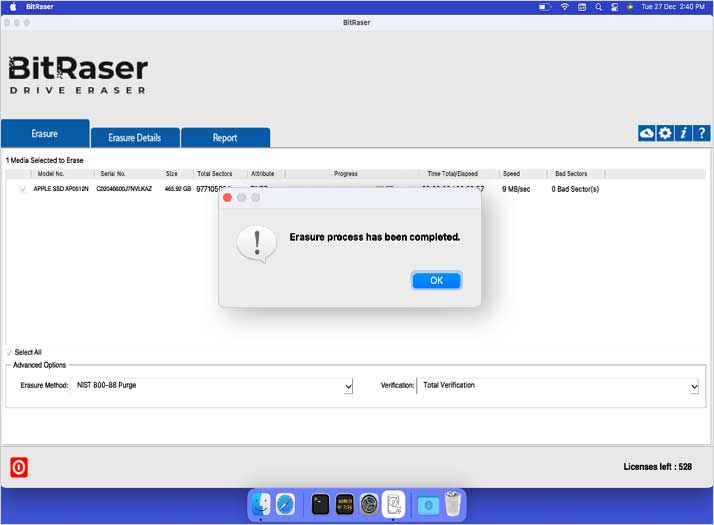Image resolution: width=714 pixels, height=525 pixels.
Task: Open the BitRaser menu bar item
Action: (40, 6)
